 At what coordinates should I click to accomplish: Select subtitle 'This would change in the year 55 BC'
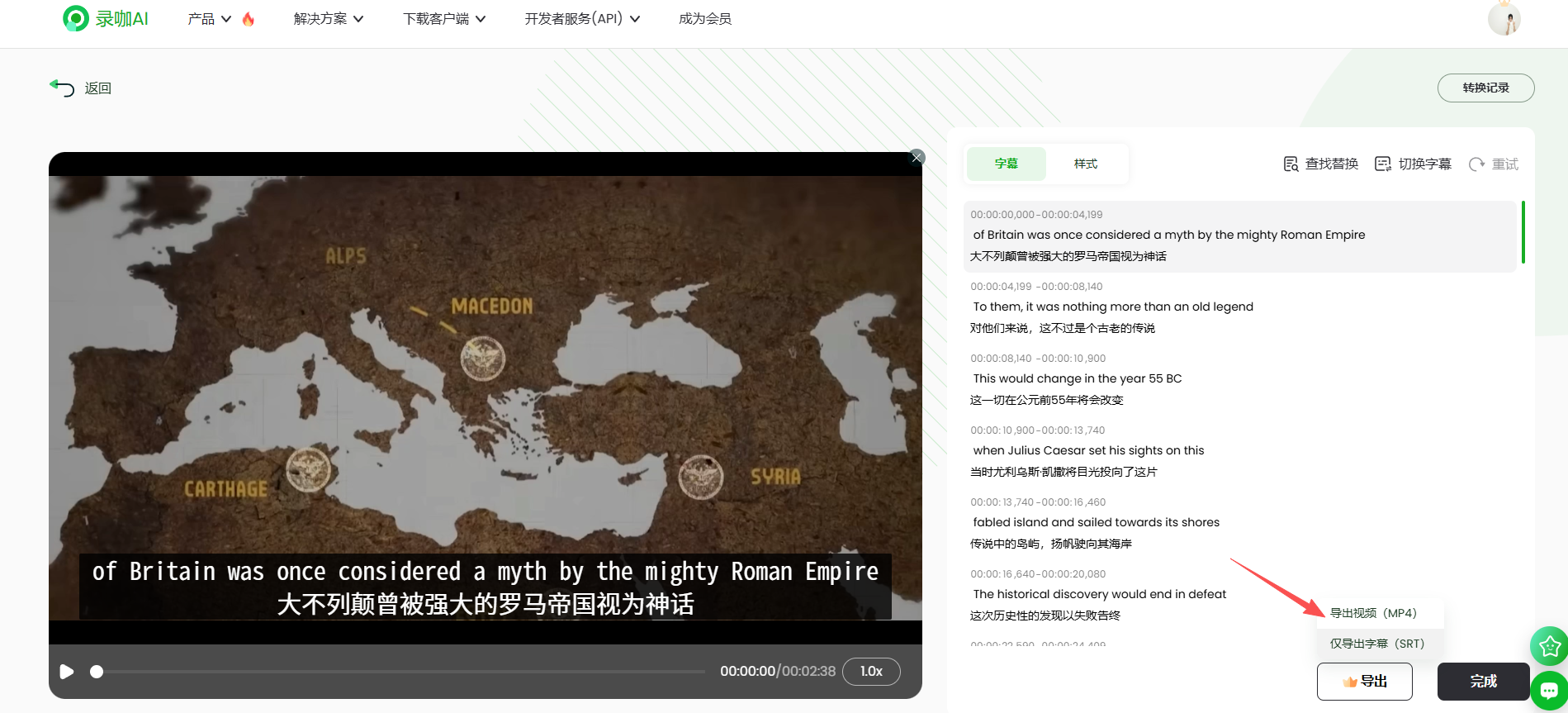click(1078, 378)
